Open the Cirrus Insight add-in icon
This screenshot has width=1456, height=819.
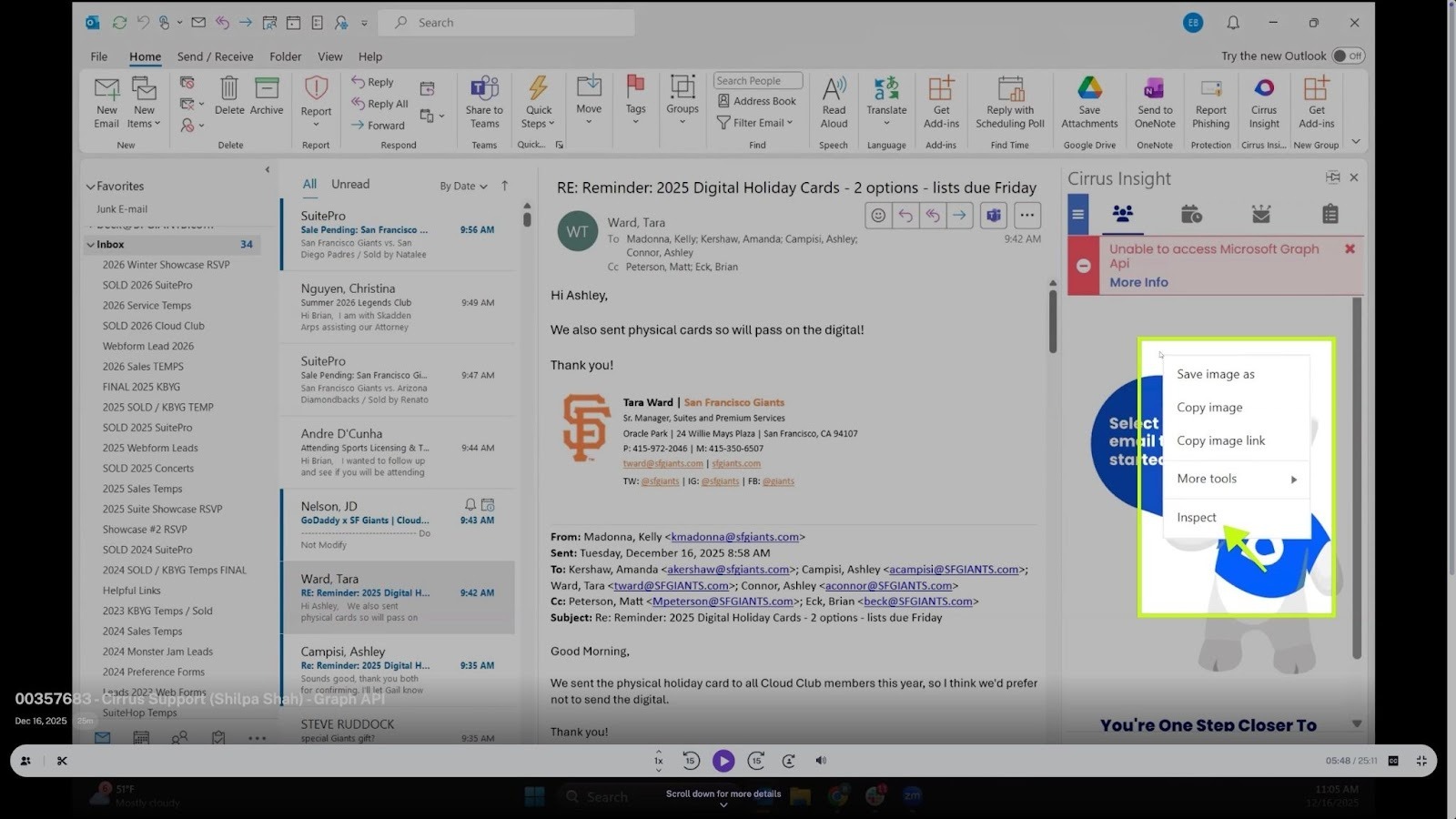pos(1263,89)
